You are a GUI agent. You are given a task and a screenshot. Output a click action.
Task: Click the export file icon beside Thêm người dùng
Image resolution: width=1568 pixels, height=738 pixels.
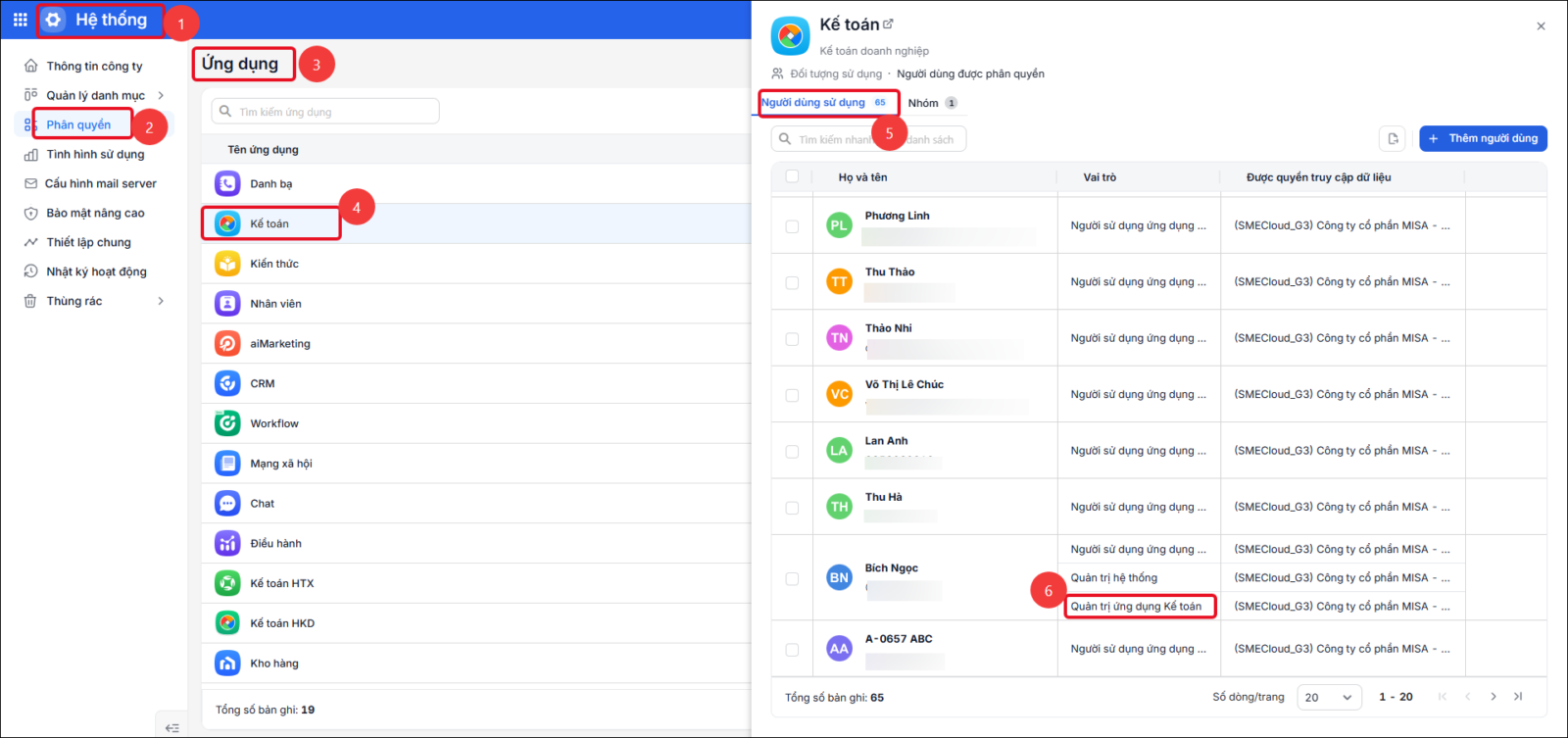coord(1393,139)
